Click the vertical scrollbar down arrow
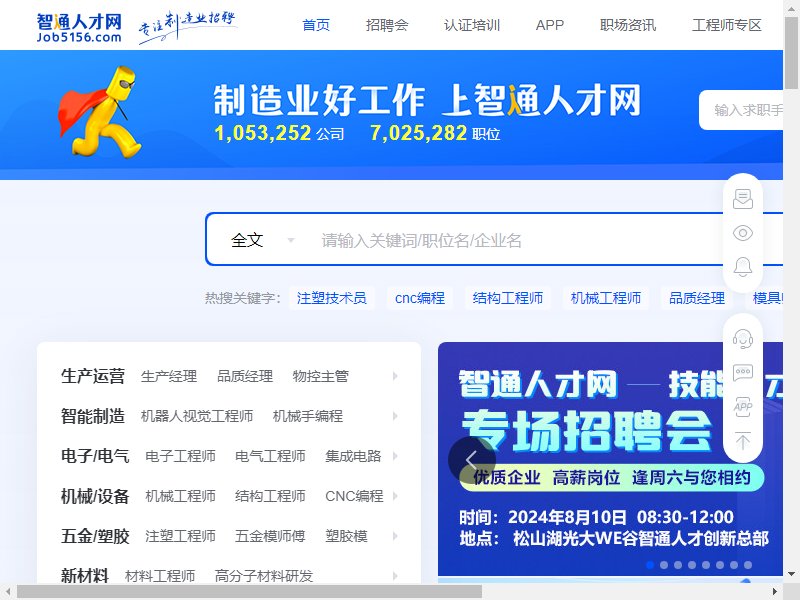This screenshot has height=600, width=800. pyautogui.click(x=791, y=574)
